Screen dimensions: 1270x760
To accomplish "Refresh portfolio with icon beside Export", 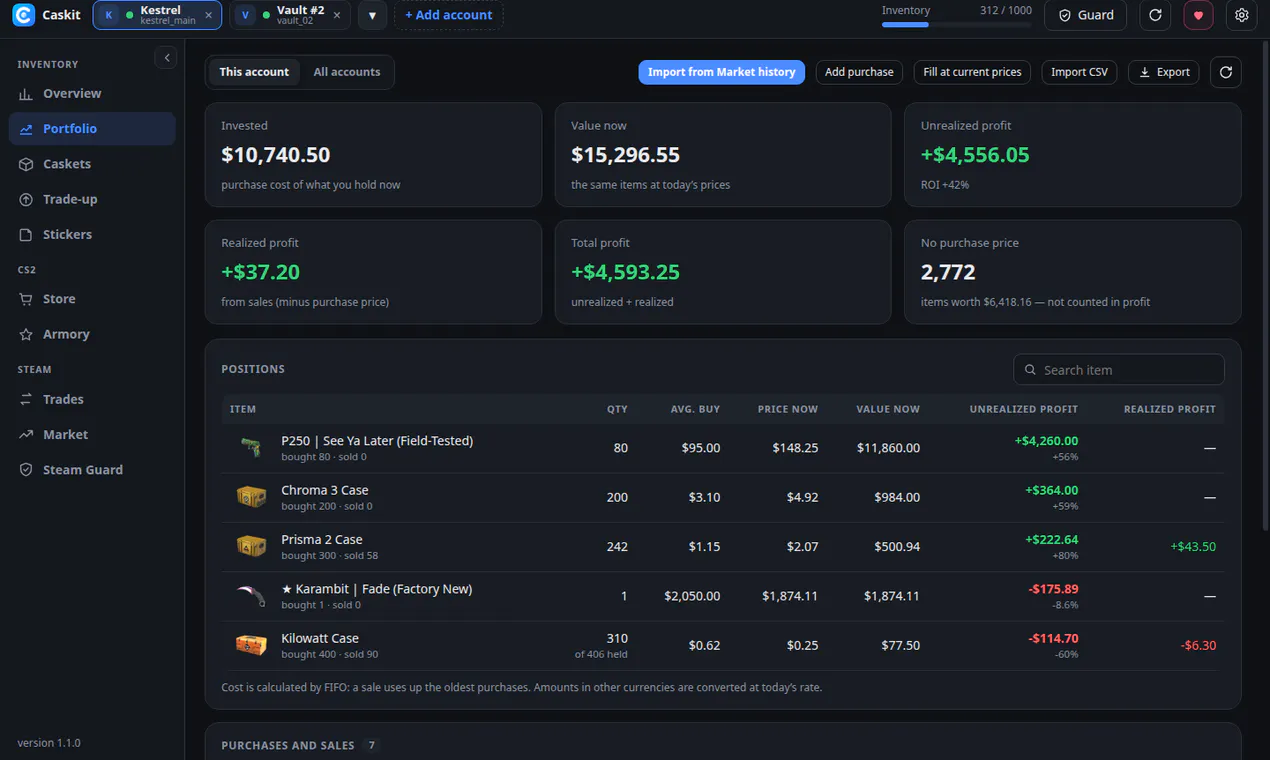I will tap(1226, 72).
